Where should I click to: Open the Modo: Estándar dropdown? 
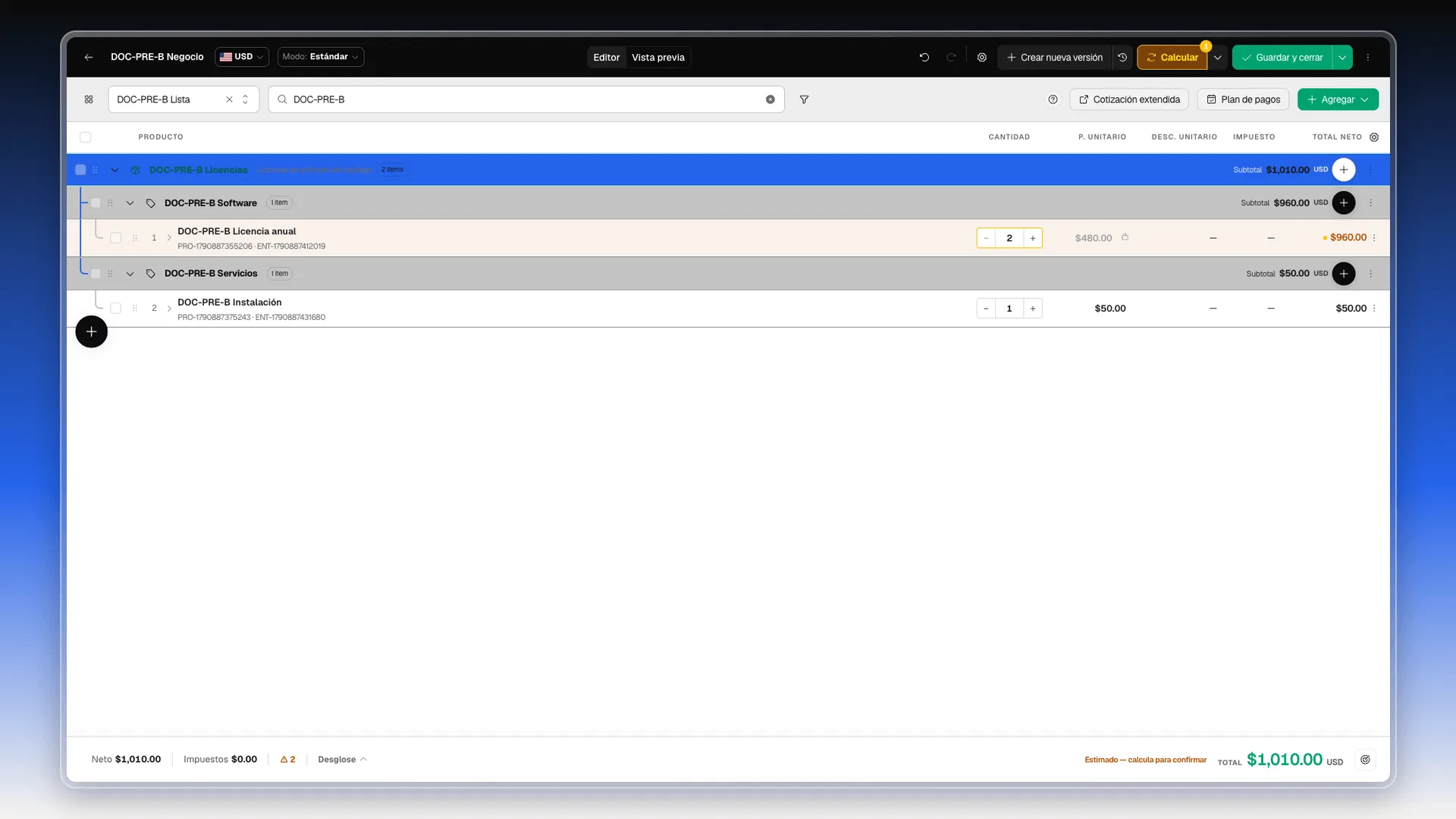(x=321, y=57)
